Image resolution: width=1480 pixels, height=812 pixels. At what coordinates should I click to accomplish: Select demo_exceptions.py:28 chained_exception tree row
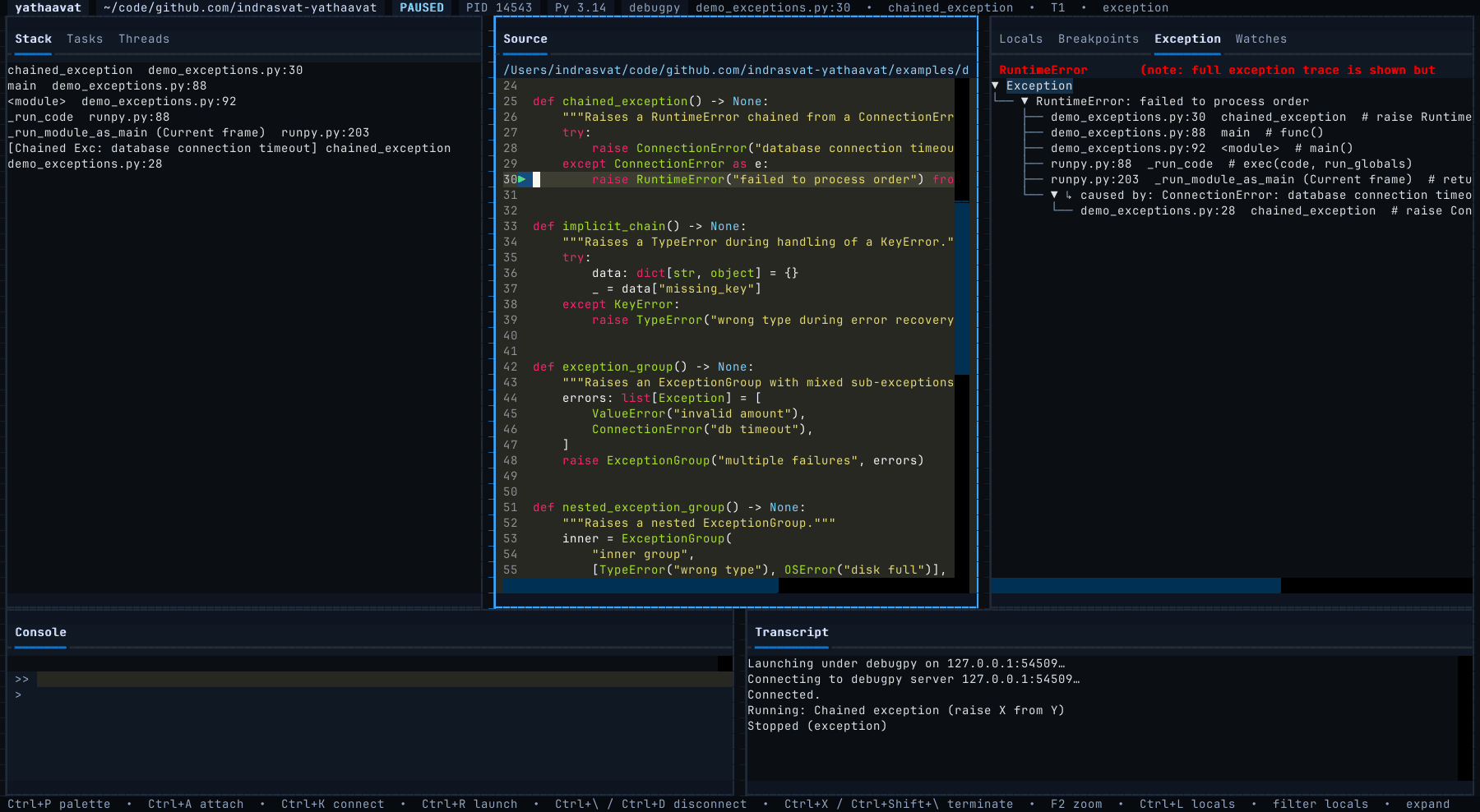click(x=1276, y=210)
